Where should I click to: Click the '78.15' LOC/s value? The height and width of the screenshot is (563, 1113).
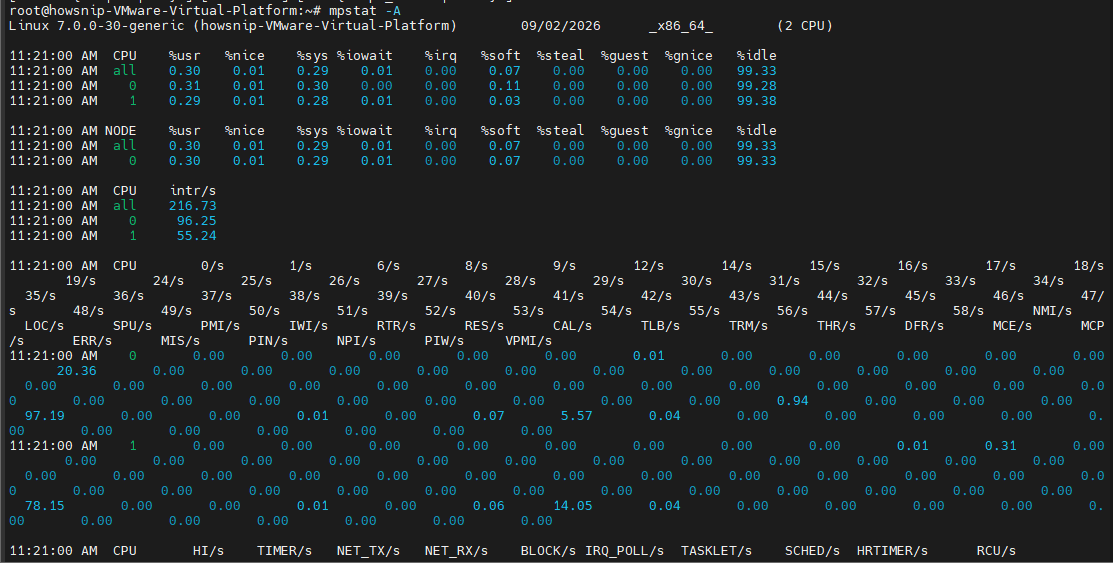[45, 505]
